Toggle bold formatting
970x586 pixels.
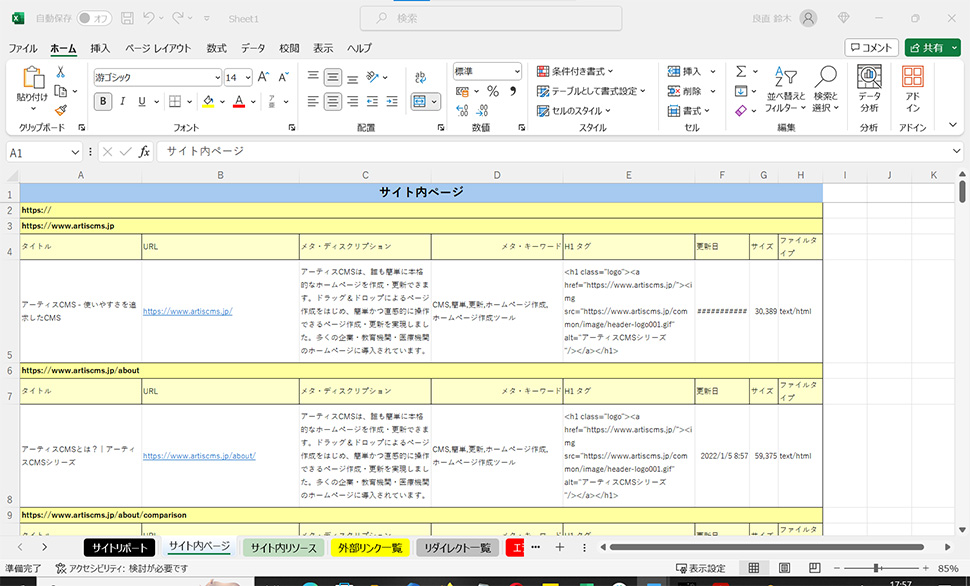103,101
